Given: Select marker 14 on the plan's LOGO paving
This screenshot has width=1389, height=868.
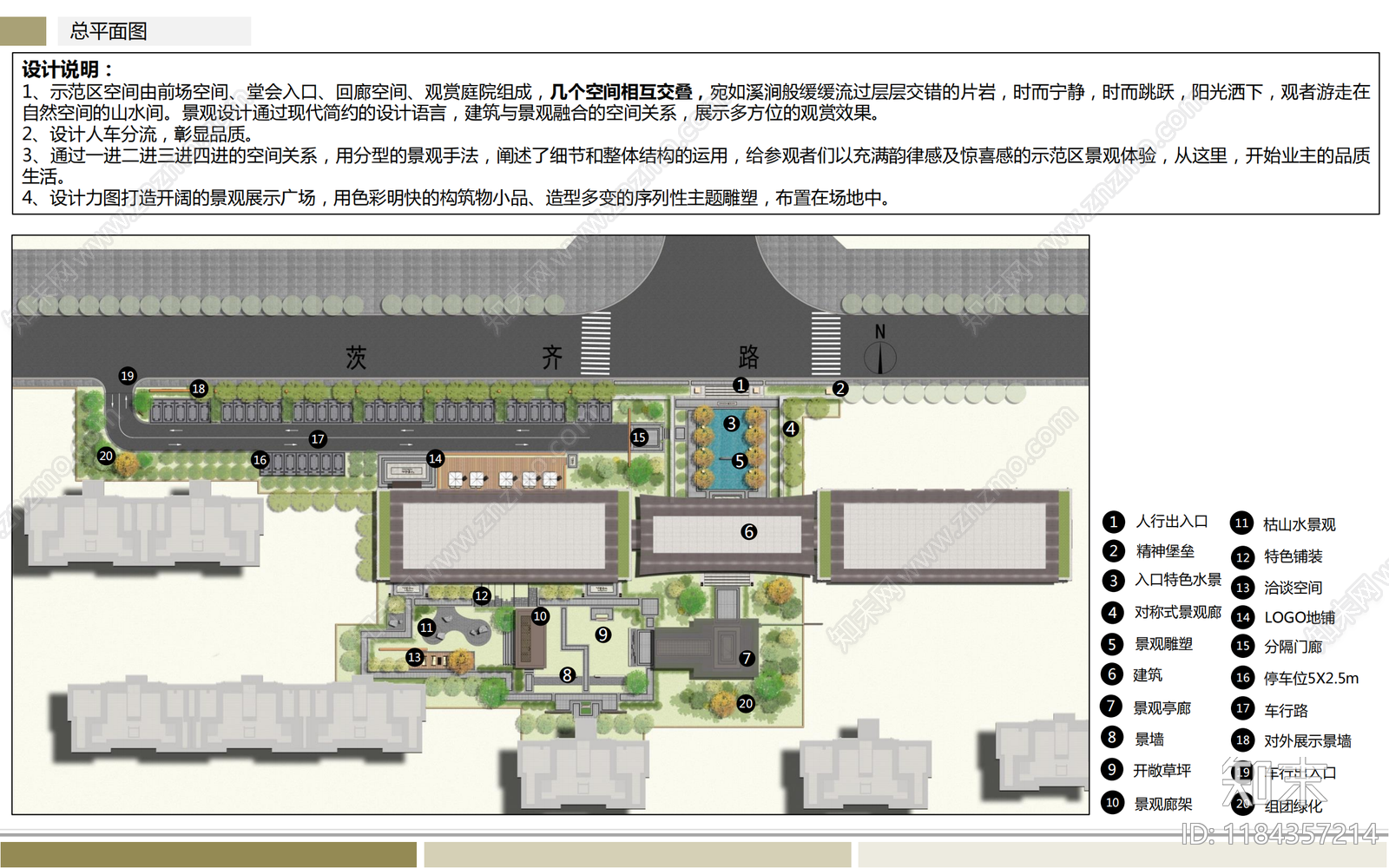Looking at the screenshot, I should click(x=435, y=458).
